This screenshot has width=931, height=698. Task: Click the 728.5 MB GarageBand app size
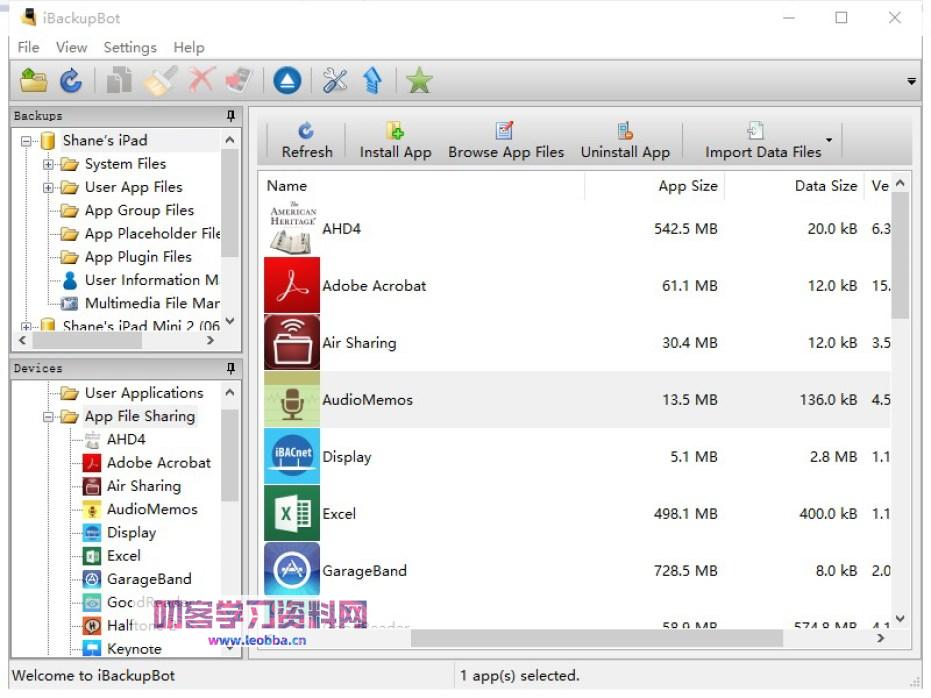pos(685,570)
